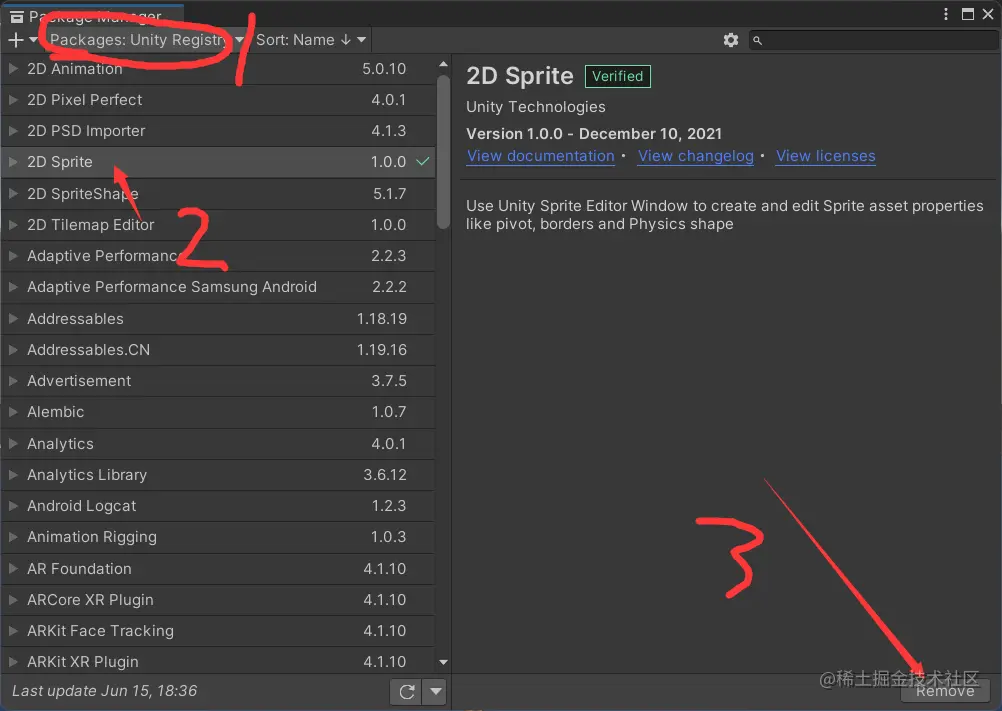Select the ARKit XR Plugin package
Screen dimensions: 1002x711
coord(218,662)
